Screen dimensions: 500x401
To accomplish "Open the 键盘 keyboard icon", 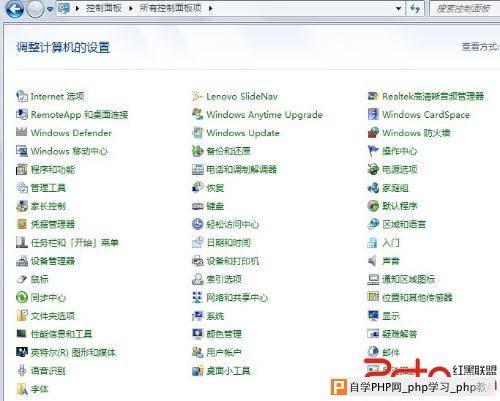I will (197, 206).
